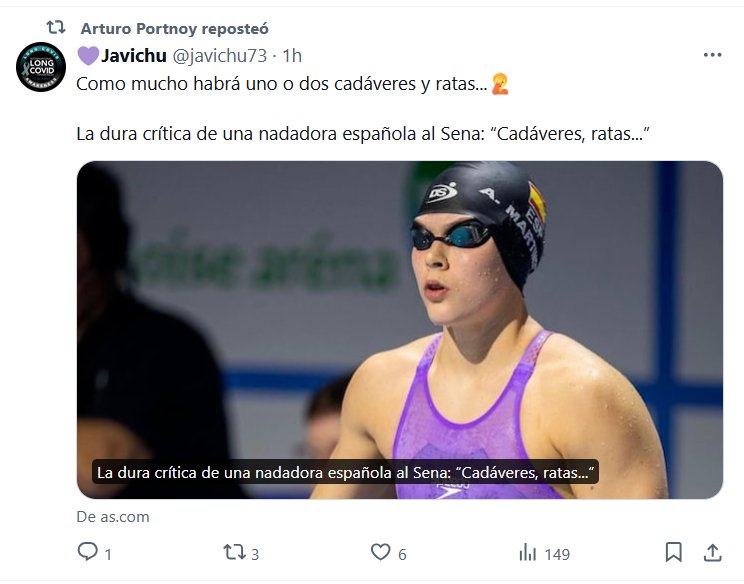744x584 pixels.
Task: Click the Long Covid profile avatar
Action: pos(41,68)
